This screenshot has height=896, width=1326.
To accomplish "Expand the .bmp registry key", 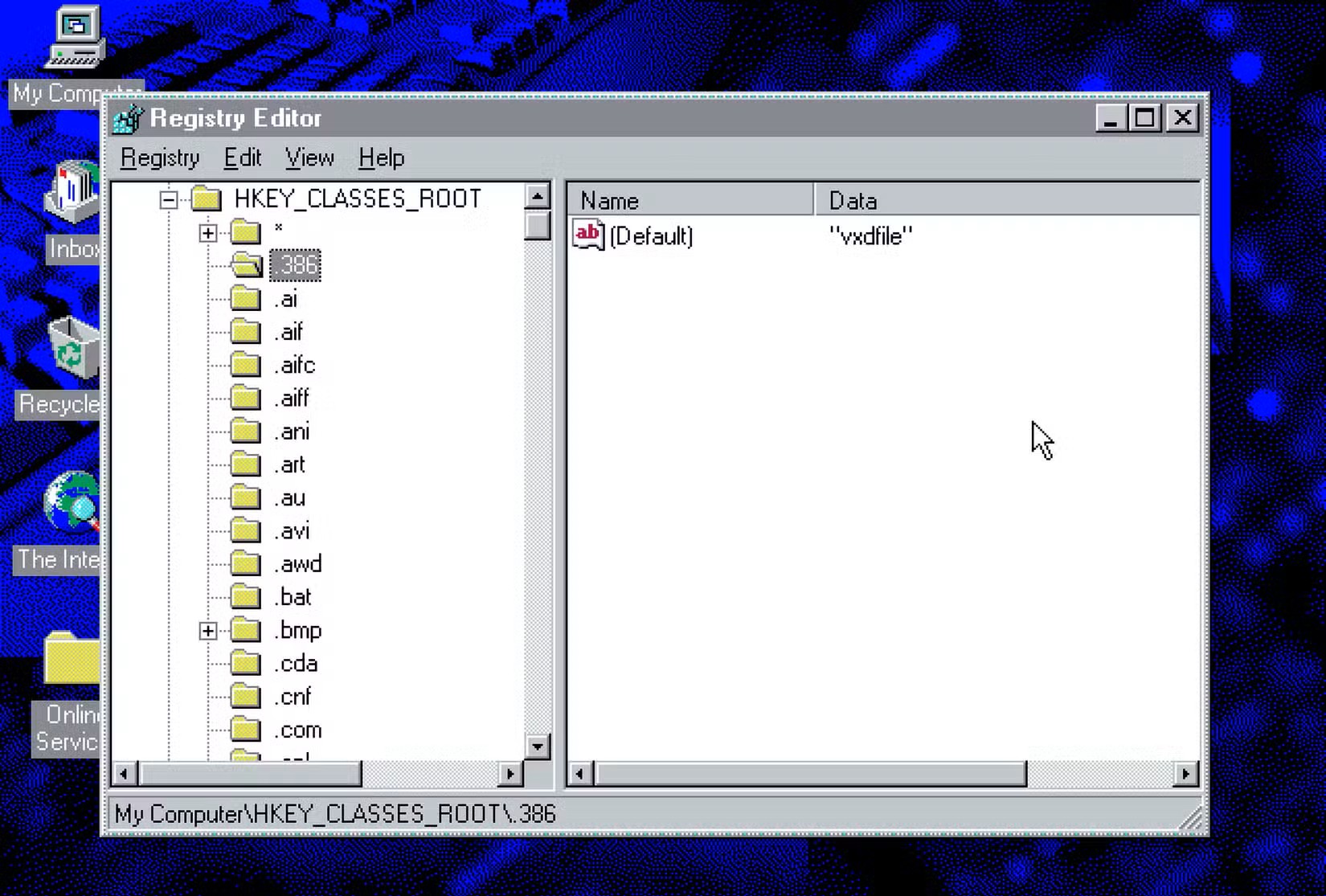I will [x=207, y=630].
